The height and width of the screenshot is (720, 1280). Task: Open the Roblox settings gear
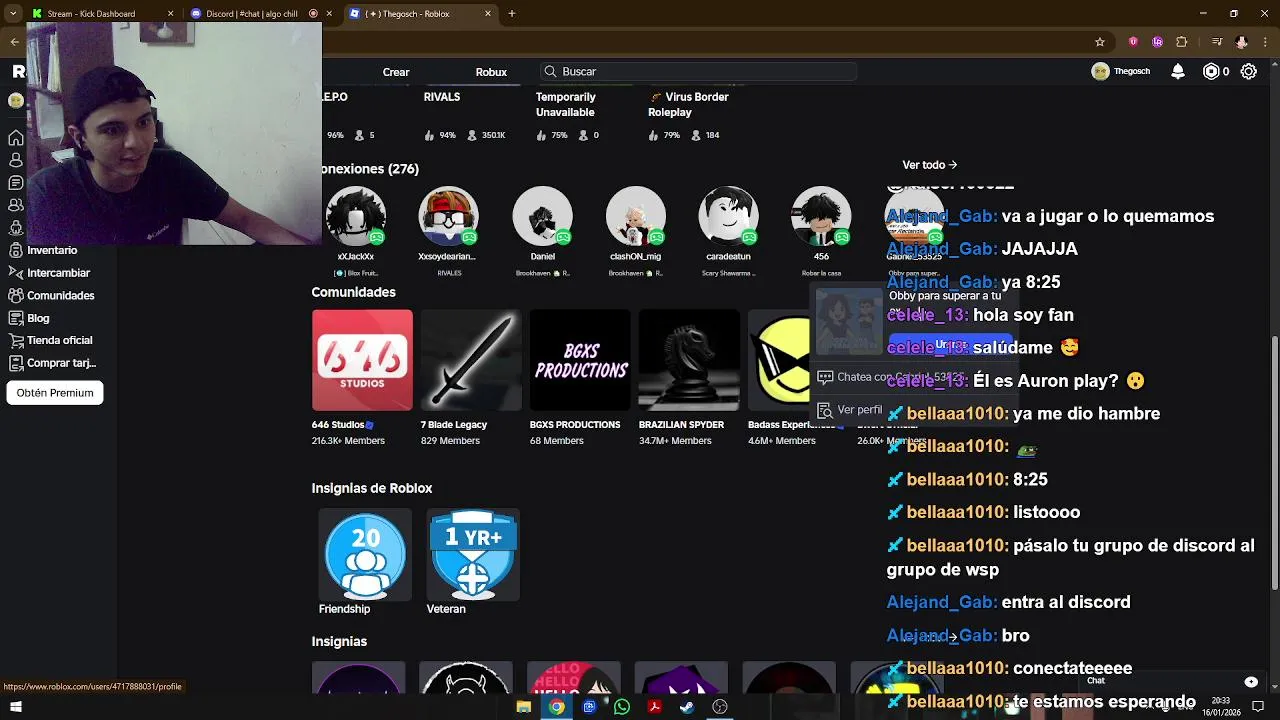pyautogui.click(x=1248, y=72)
